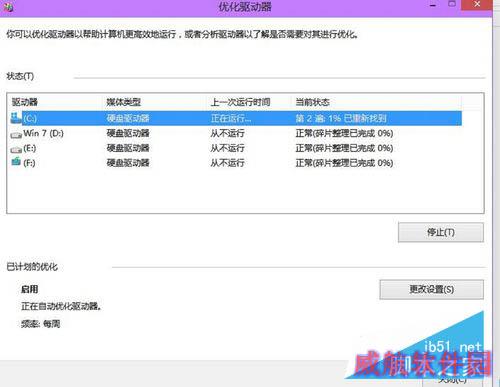Click the Optimize Drives app icon in title bar
500x387 pixels.
pos(8,6)
